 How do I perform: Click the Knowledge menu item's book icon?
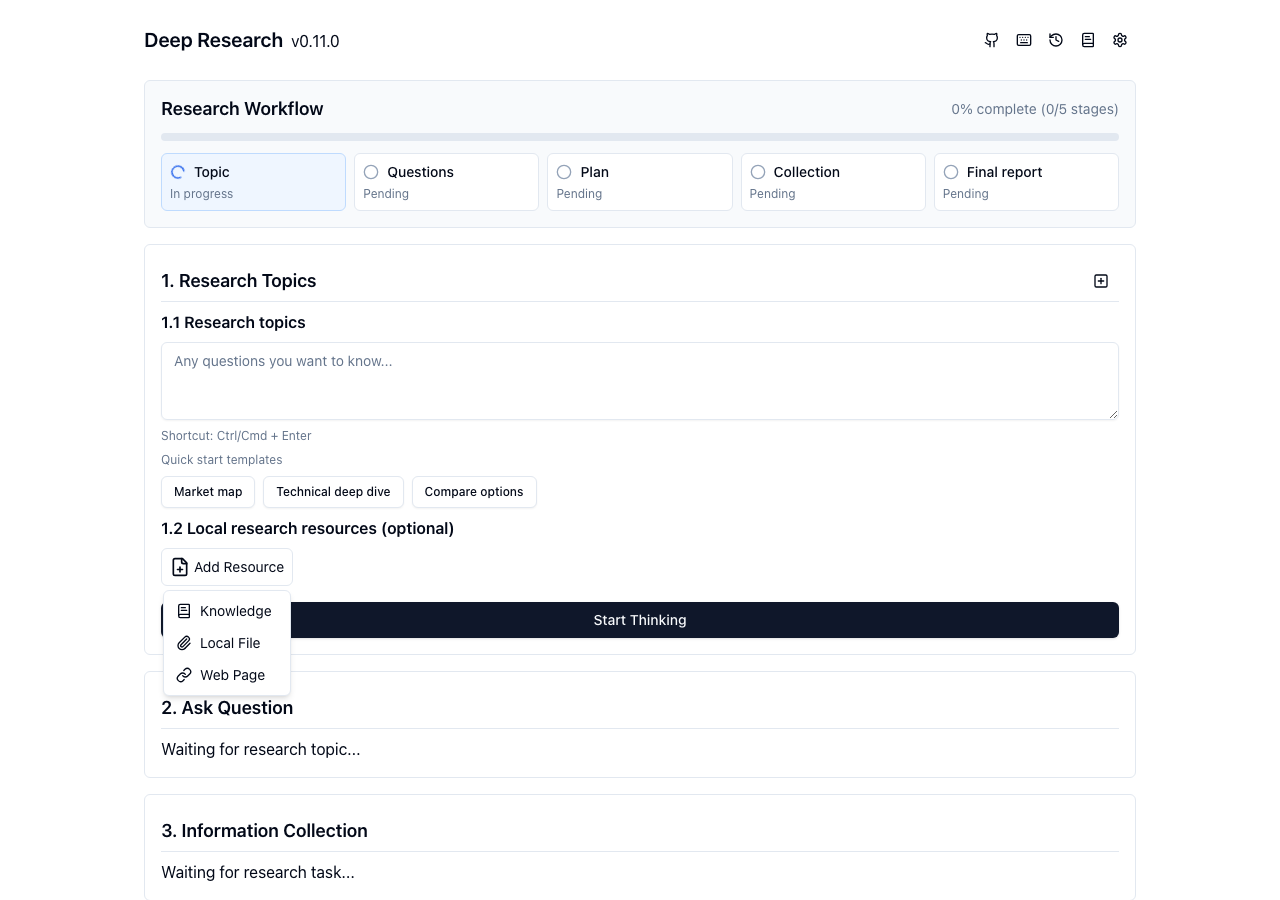[x=184, y=611]
